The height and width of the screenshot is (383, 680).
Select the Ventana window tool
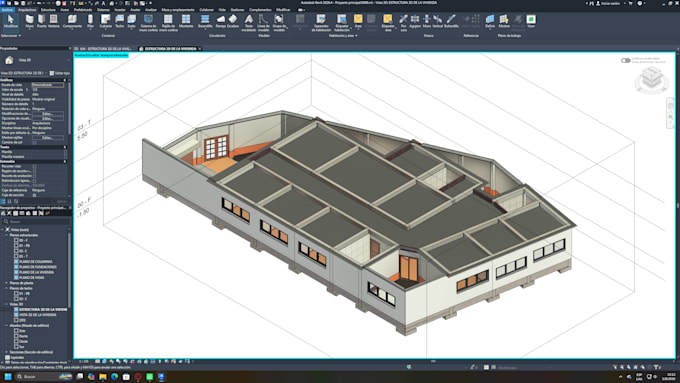(53, 21)
